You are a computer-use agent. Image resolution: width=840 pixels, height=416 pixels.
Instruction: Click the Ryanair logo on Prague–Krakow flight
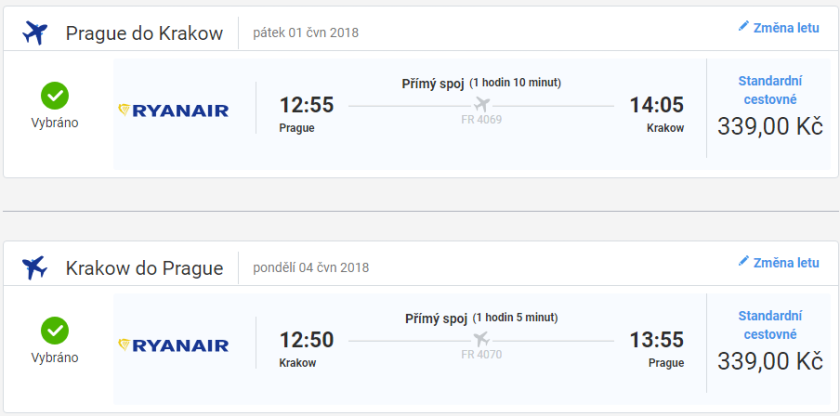(x=174, y=110)
